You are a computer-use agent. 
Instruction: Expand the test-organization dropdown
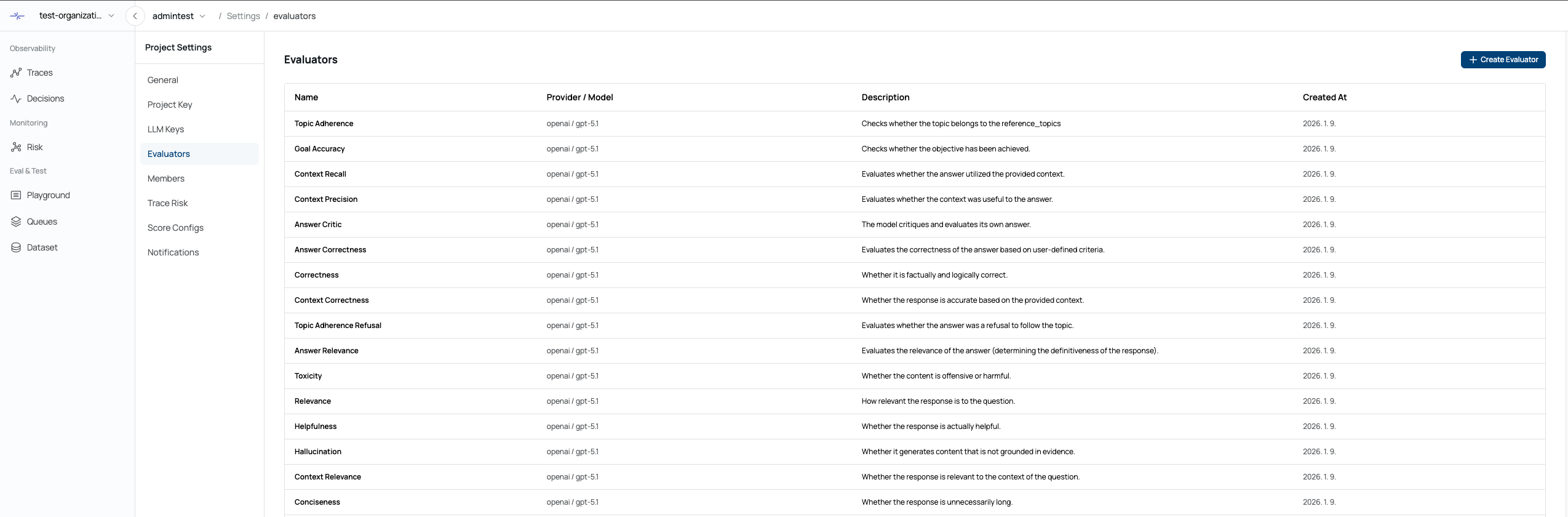[111, 16]
